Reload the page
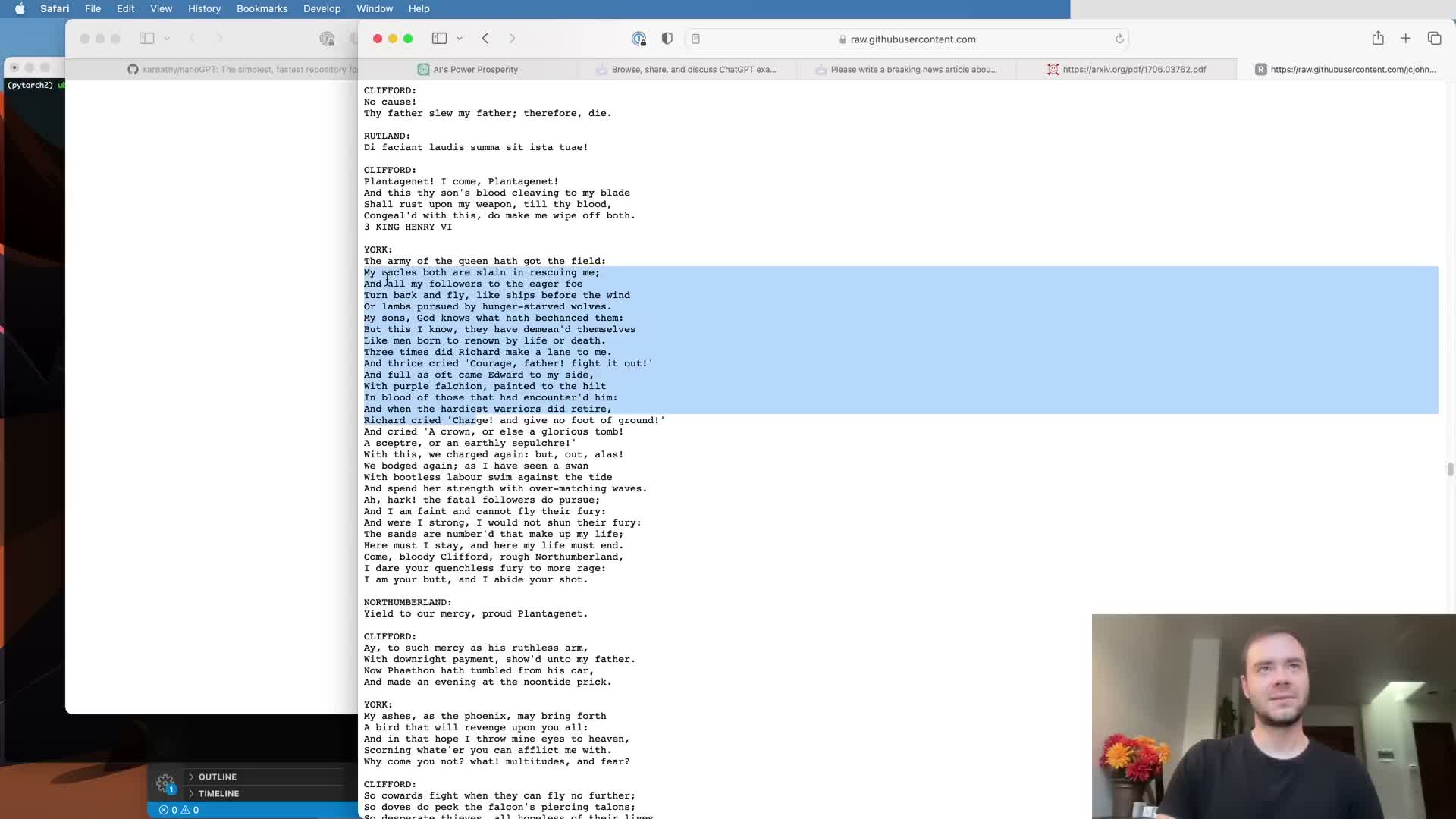Screen dimensions: 1456x819 click(x=1119, y=39)
